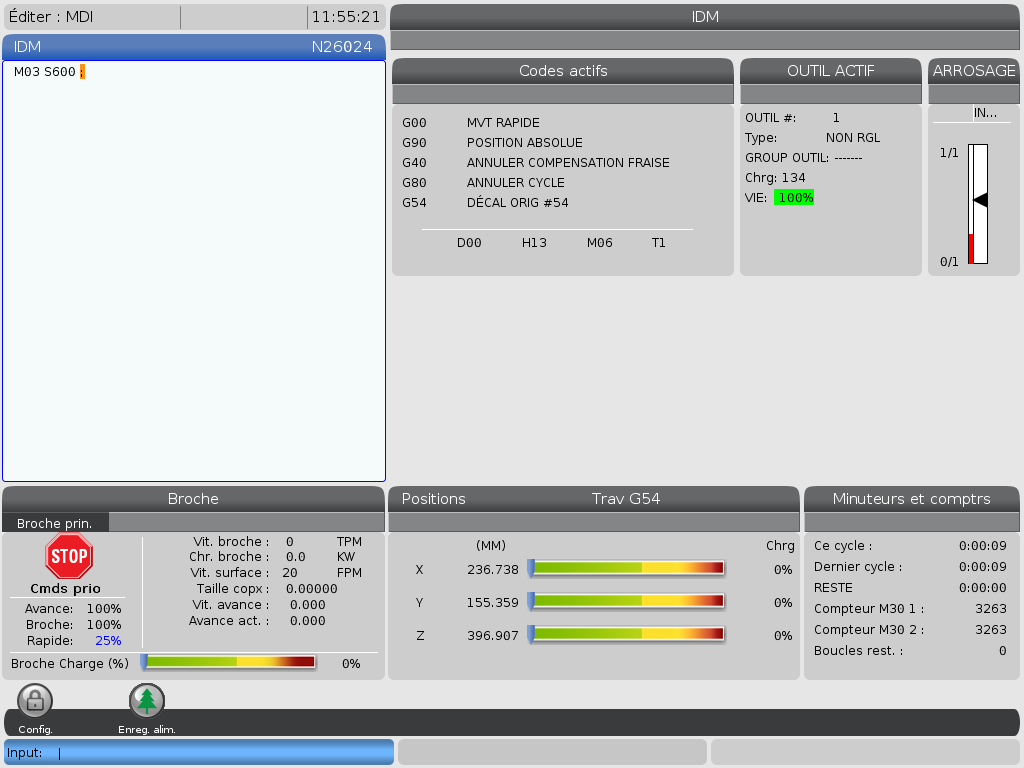Click in the Input text field
This screenshot has height=768, width=1024.
(x=220, y=753)
